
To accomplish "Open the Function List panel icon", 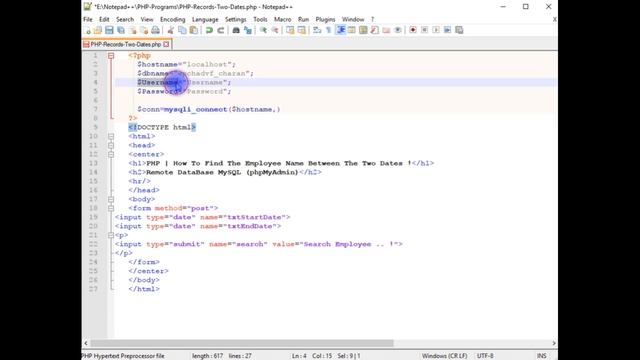I will pos(374,30).
